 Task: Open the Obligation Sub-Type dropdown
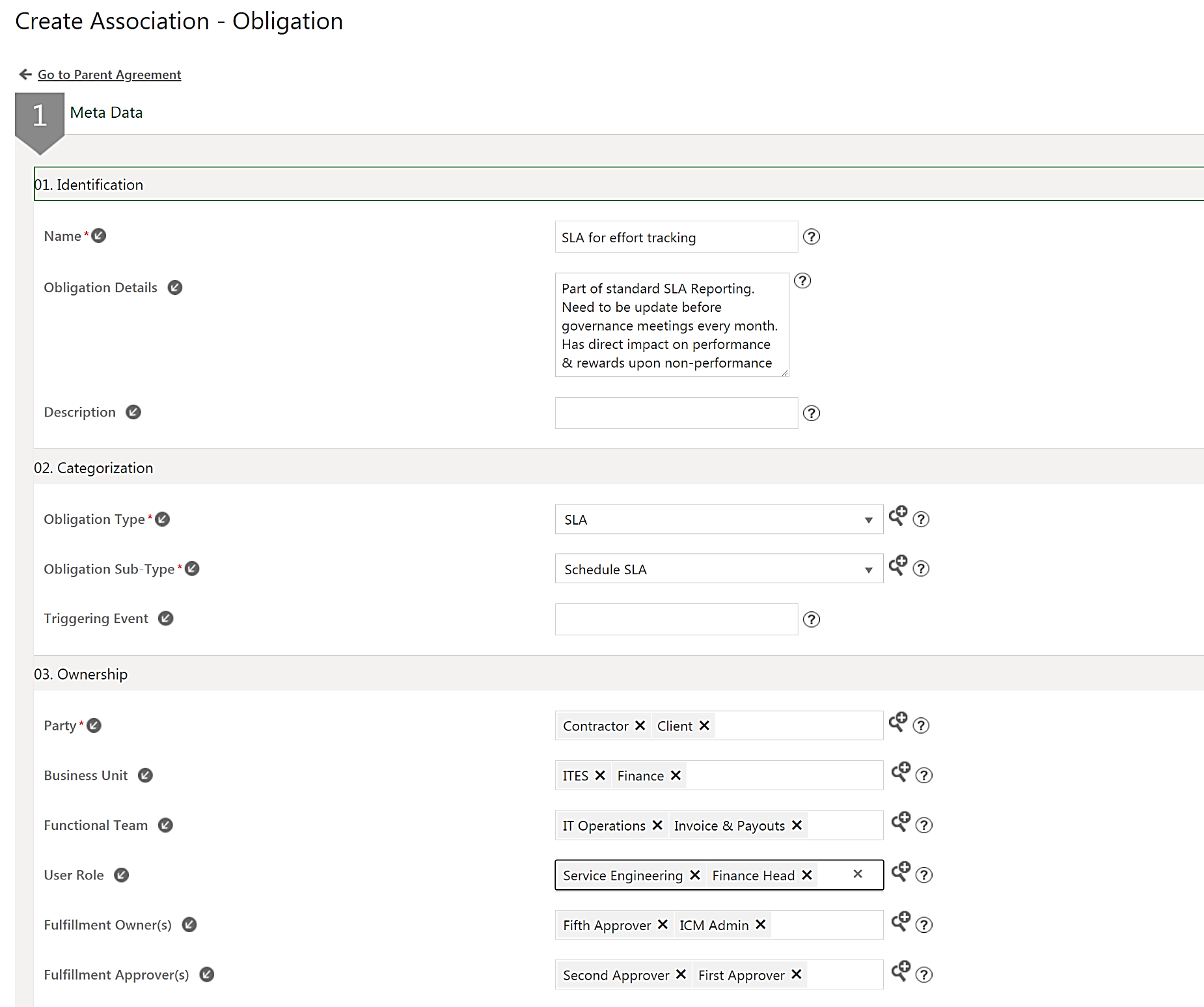(x=868, y=570)
